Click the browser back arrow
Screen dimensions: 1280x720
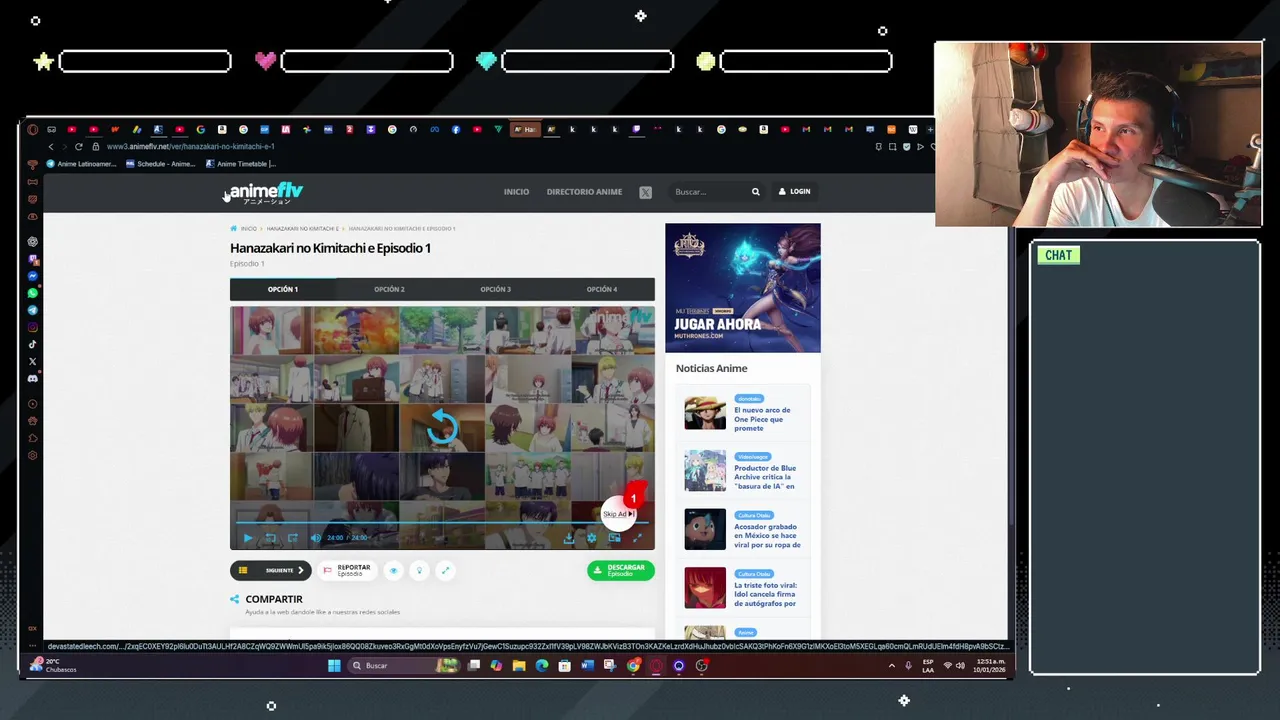point(51,147)
